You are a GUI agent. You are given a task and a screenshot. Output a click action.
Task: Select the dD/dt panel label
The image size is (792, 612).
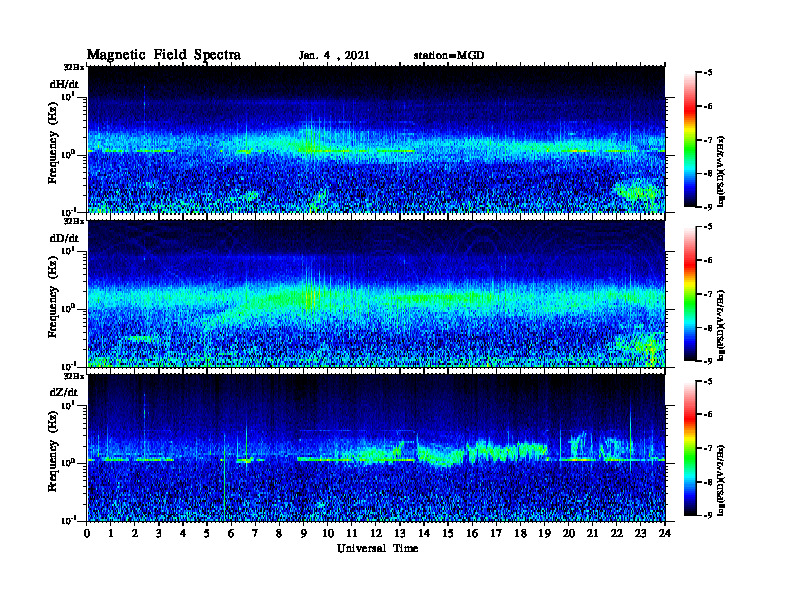click(64, 238)
